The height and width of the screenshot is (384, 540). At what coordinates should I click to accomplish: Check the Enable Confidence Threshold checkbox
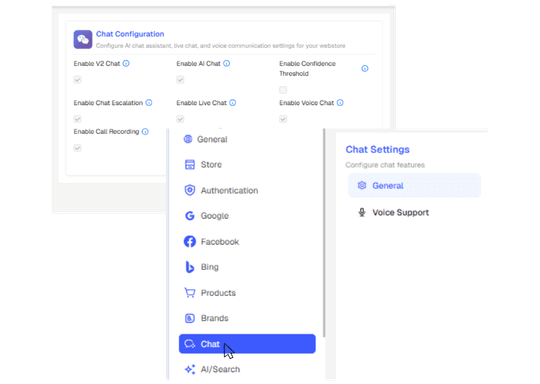click(x=283, y=90)
